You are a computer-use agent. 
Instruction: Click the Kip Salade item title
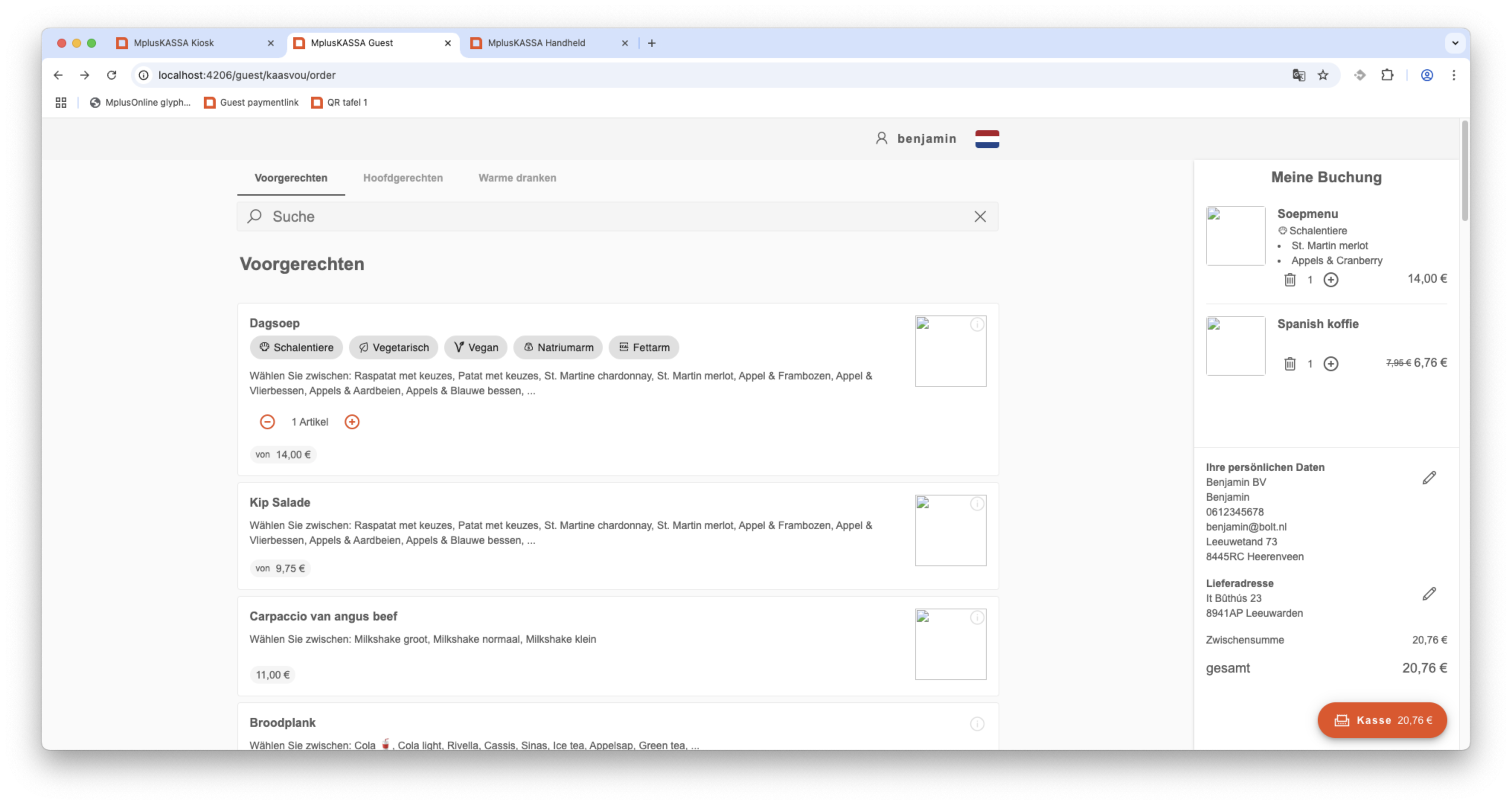[279, 503]
